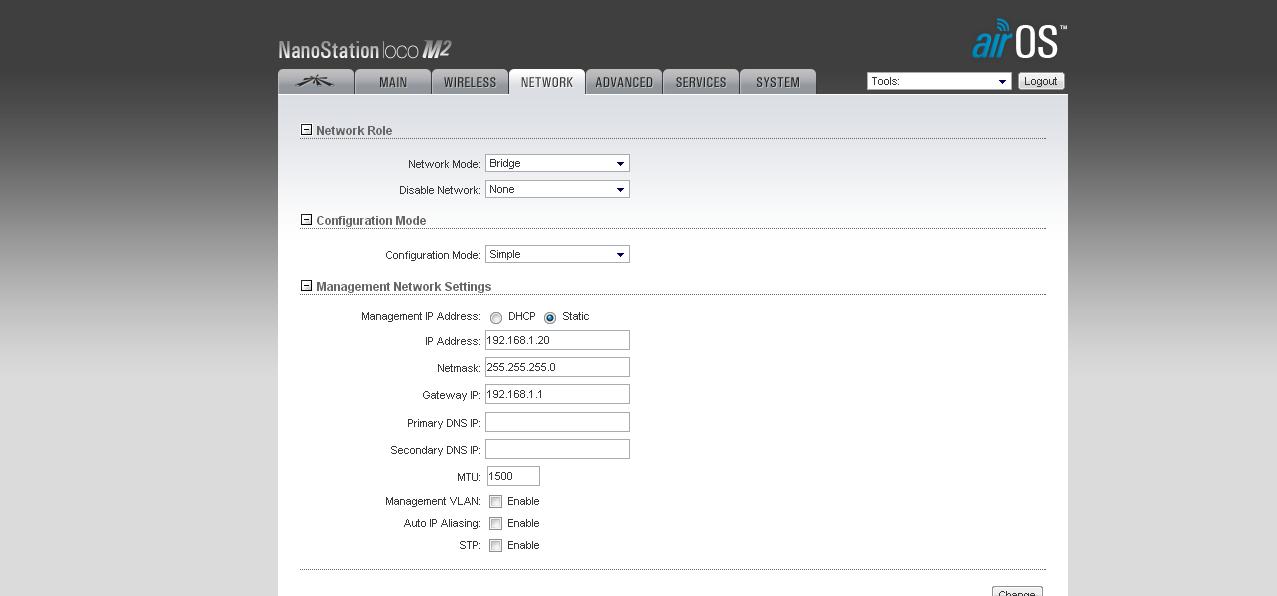
Task: Collapse Management Network Settings section
Action: point(306,286)
